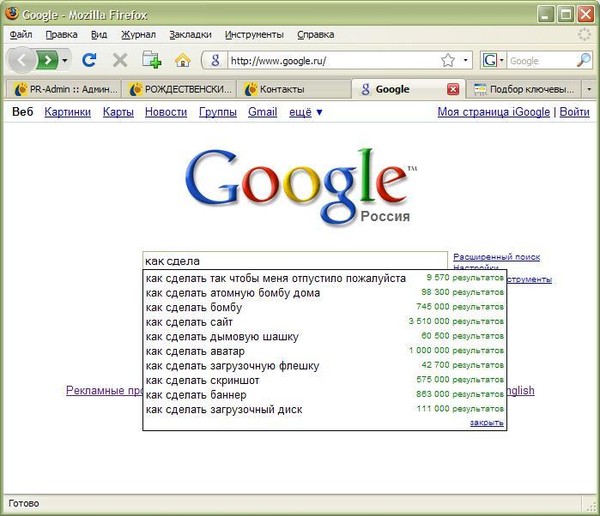The image size is (600, 516).
Task: Open a new tab with the plus page icon
Action: tap(152, 60)
